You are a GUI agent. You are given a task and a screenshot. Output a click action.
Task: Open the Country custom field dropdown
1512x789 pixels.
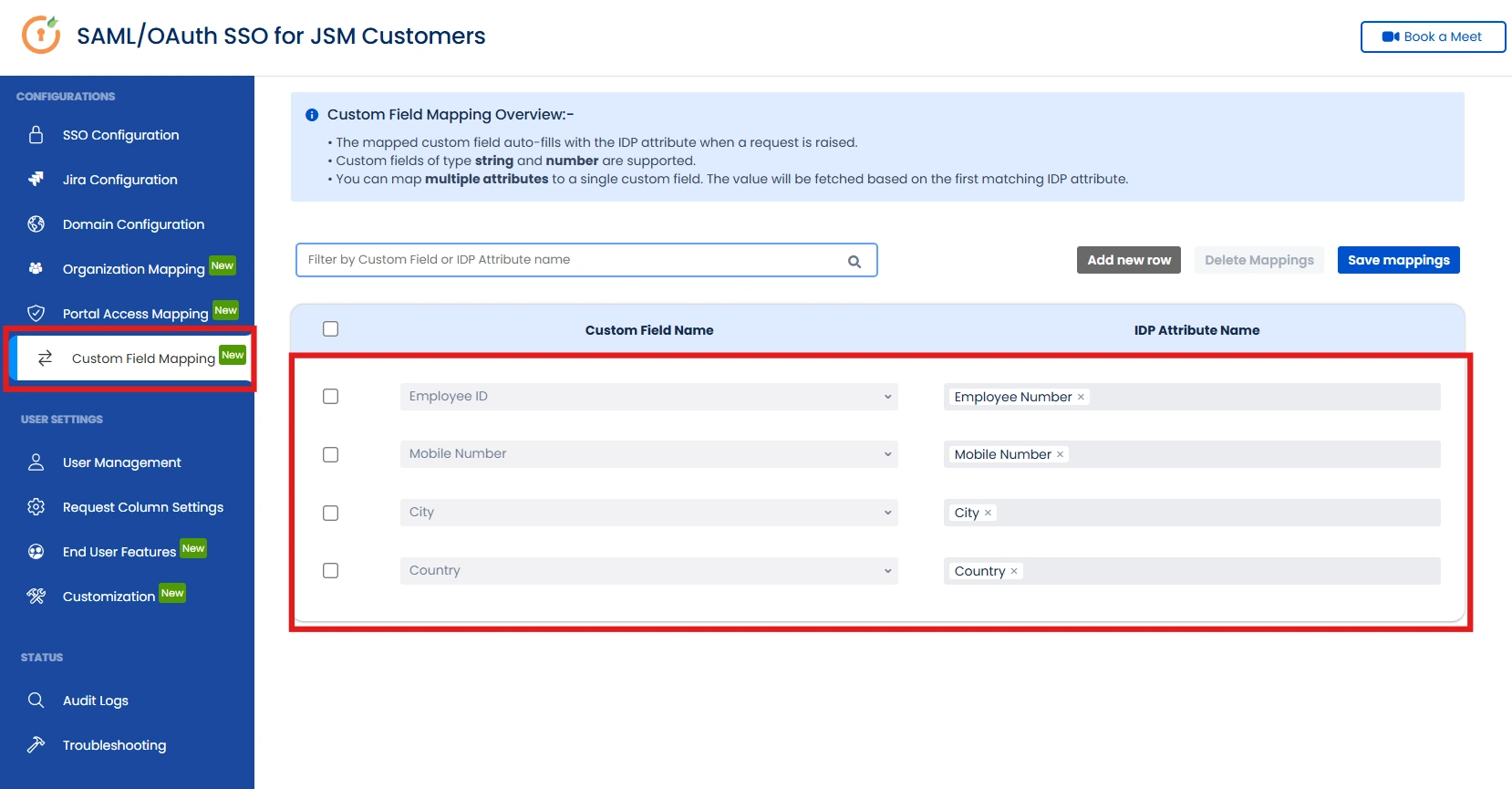click(x=649, y=571)
